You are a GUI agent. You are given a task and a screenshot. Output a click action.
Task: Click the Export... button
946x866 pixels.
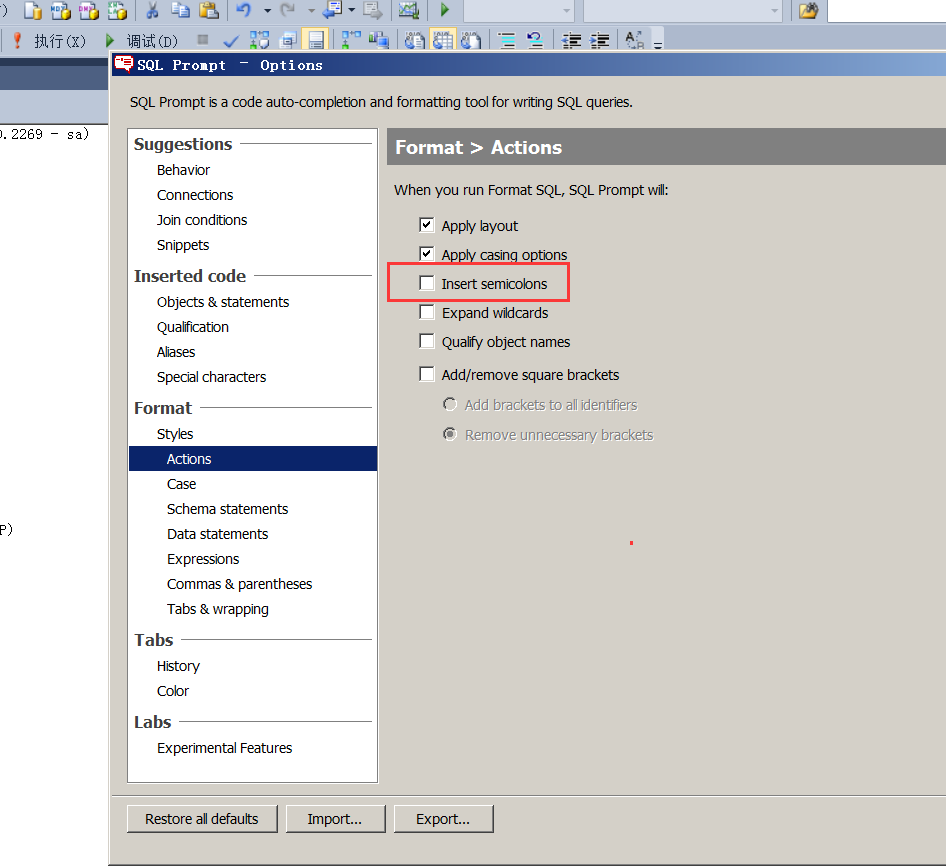coord(443,819)
